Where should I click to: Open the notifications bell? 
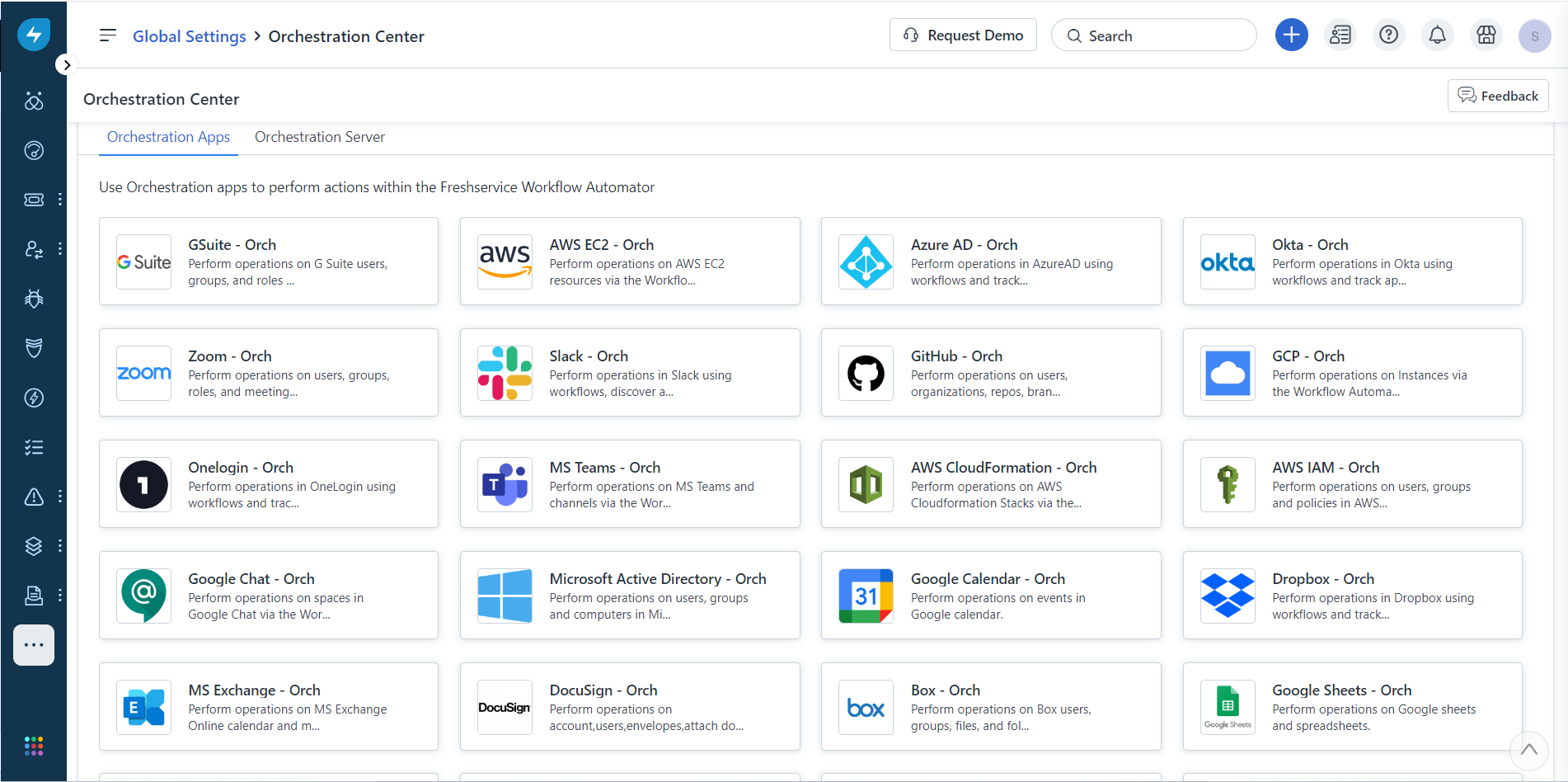[1437, 35]
